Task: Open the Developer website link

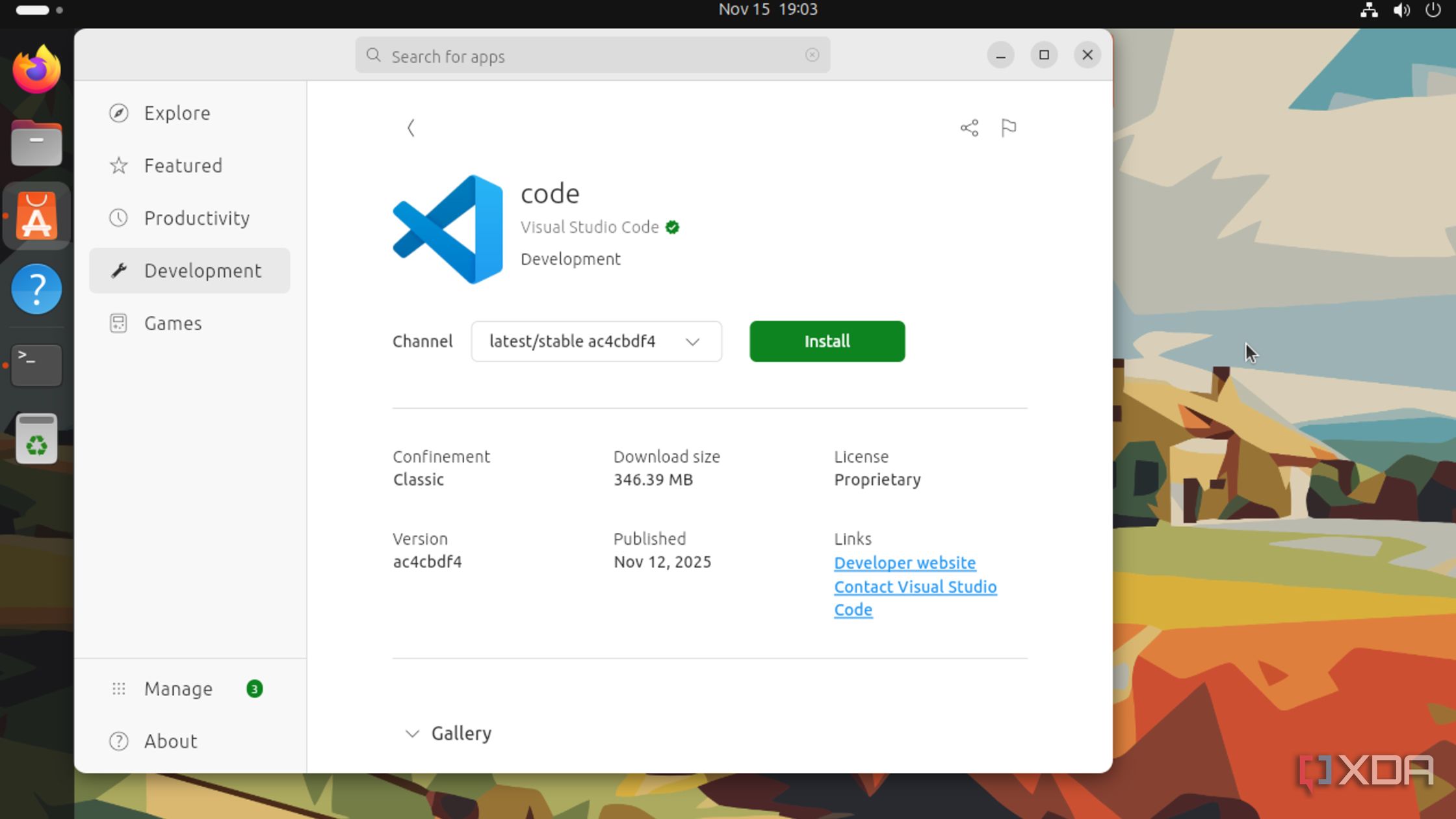Action: point(905,563)
